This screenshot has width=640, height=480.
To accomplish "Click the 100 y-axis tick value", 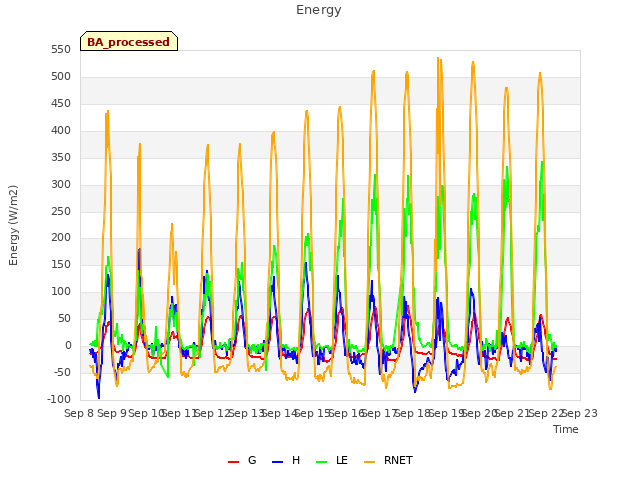I will [61, 291].
